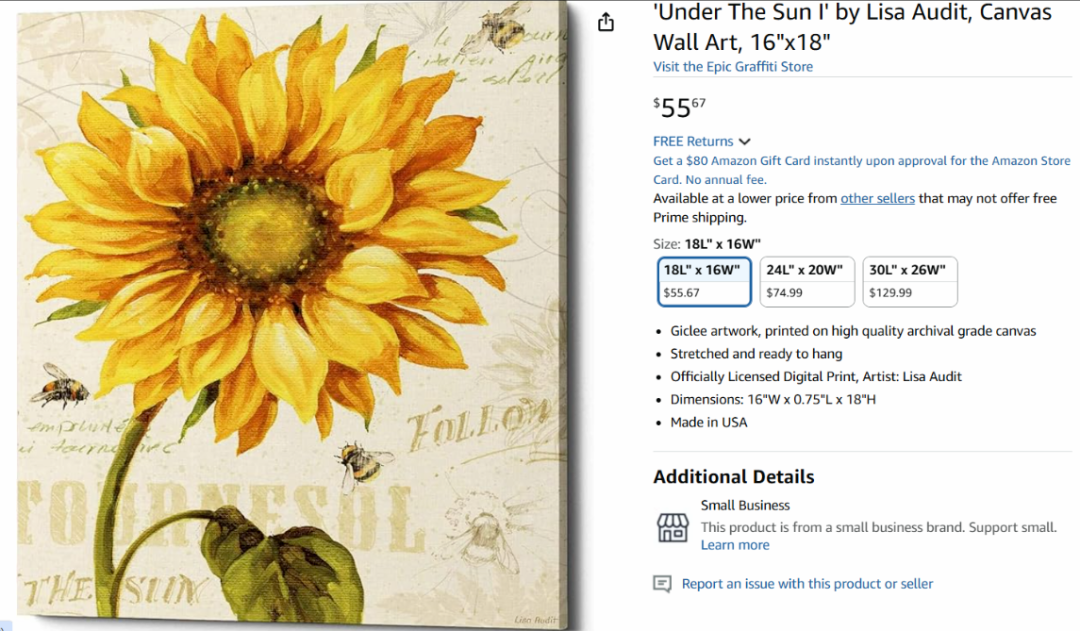Click the 'Under The Sun I' product title

pos(853,27)
